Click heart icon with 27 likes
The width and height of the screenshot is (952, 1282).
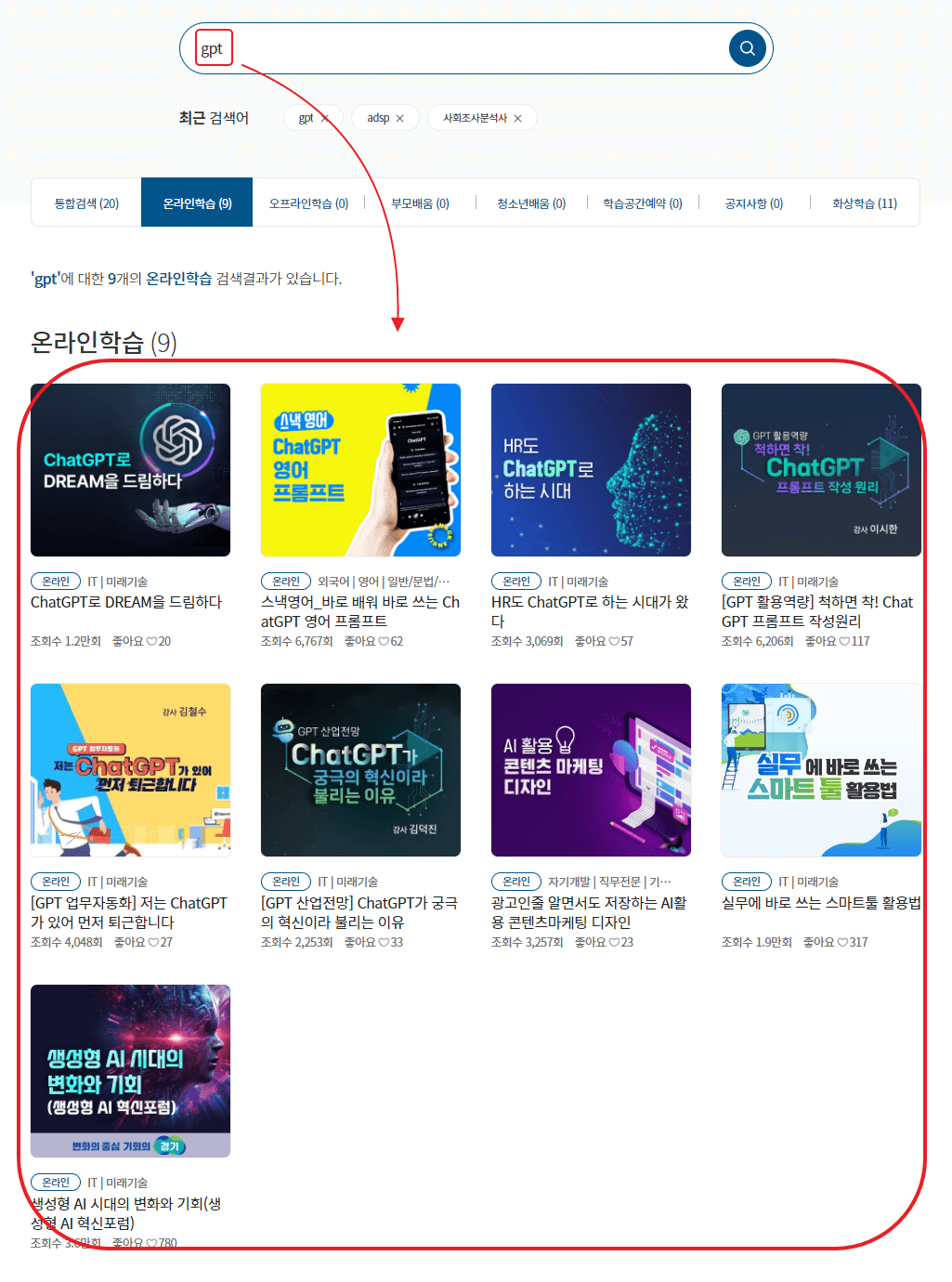[153, 942]
